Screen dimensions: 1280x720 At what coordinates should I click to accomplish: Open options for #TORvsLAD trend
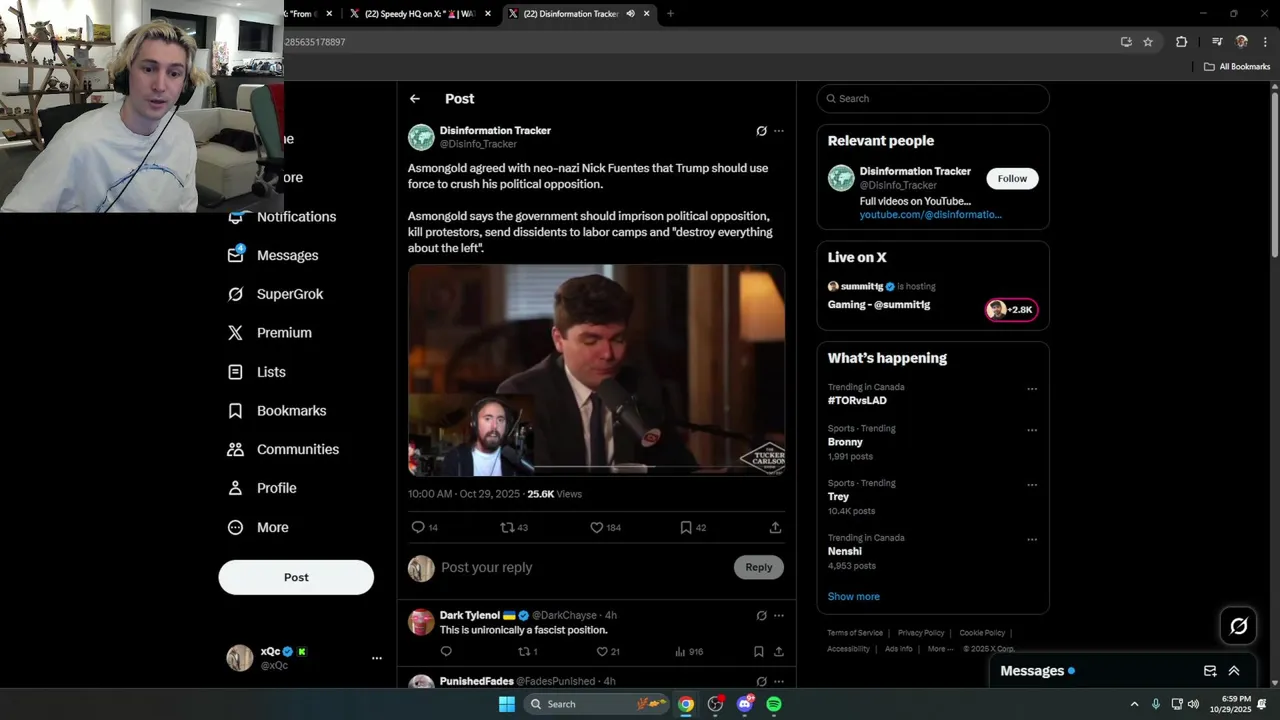coord(1032,389)
